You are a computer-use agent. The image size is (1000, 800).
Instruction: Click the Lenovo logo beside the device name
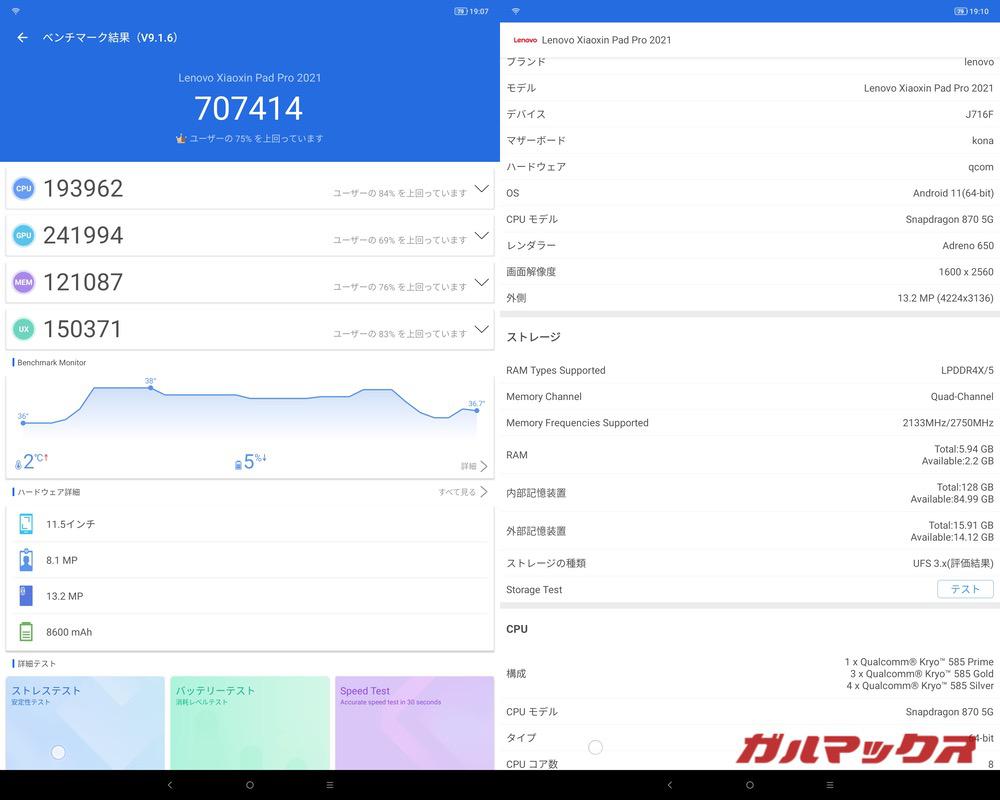(x=524, y=40)
